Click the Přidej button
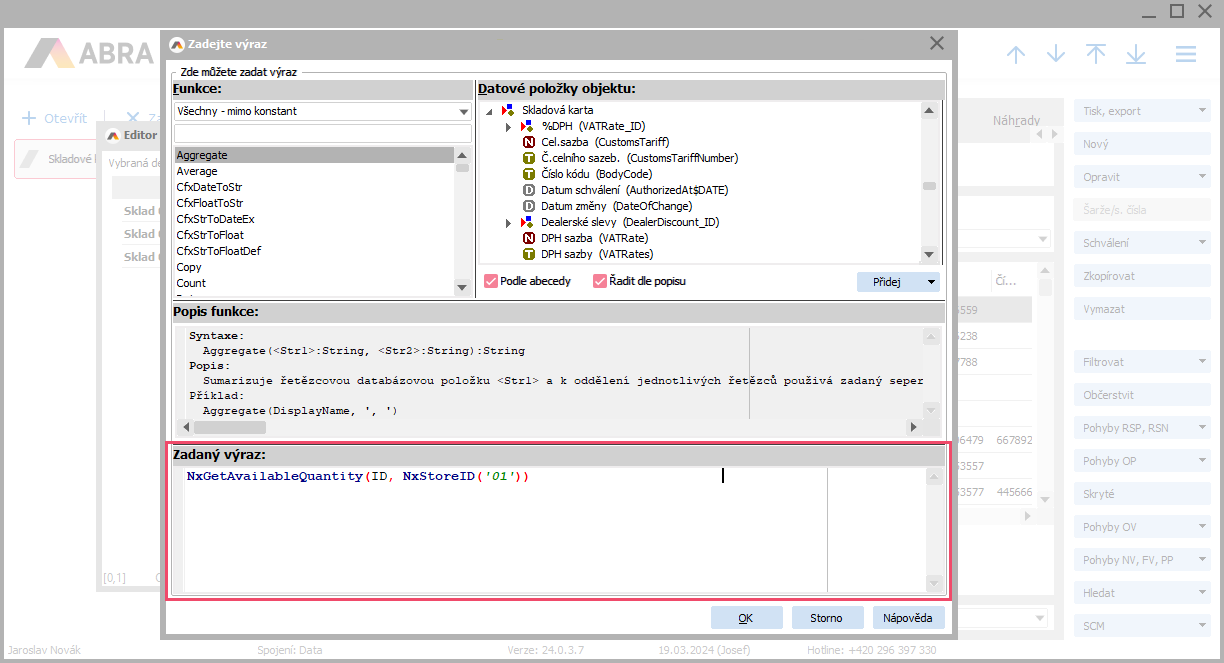The height and width of the screenshot is (663, 1224). coord(890,282)
